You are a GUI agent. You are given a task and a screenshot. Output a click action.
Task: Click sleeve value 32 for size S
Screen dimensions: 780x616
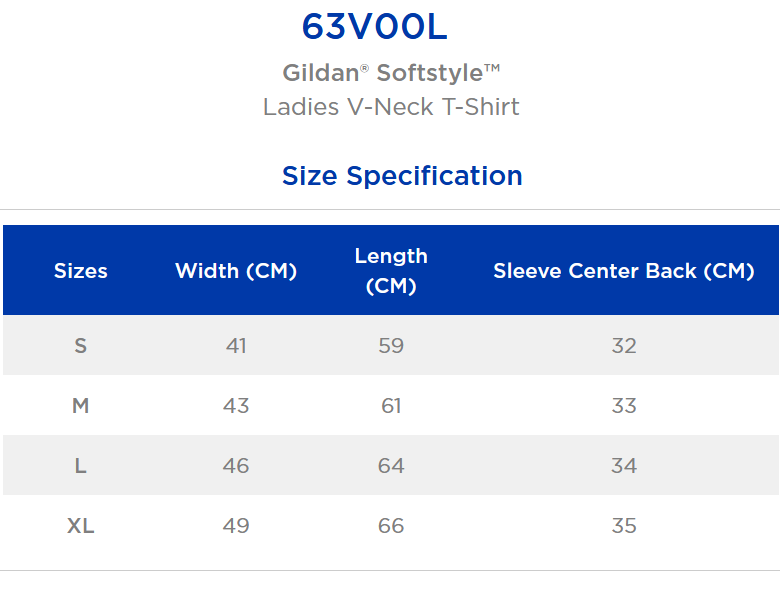pyautogui.click(x=624, y=345)
